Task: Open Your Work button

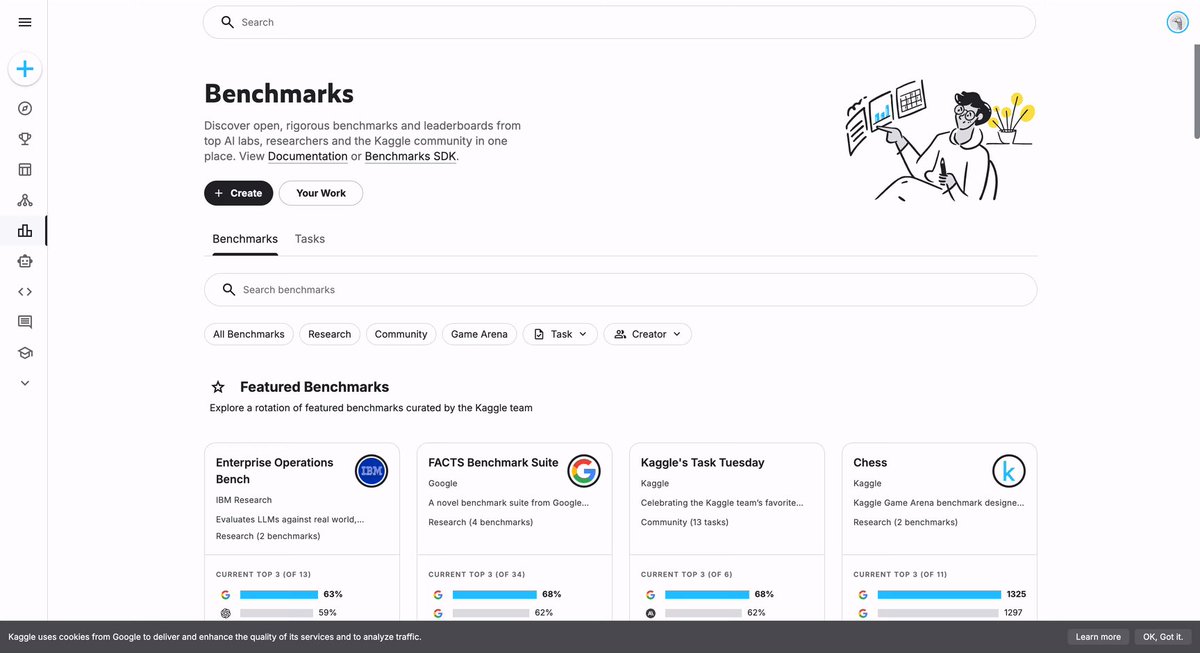Action: click(321, 193)
